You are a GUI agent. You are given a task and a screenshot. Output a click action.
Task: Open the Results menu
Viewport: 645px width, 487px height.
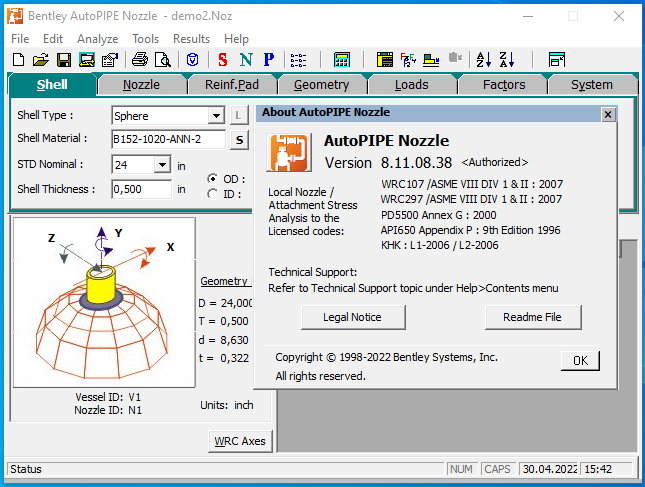pyautogui.click(x=191, y=39)
